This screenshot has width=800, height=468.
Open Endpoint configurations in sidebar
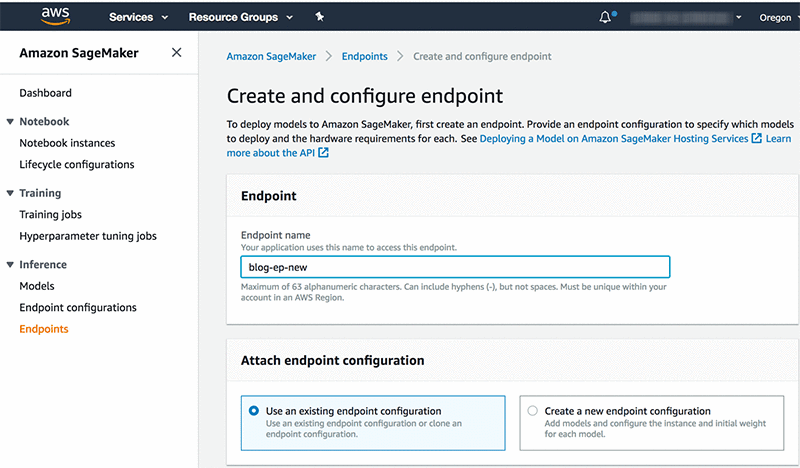pos(78,308)
